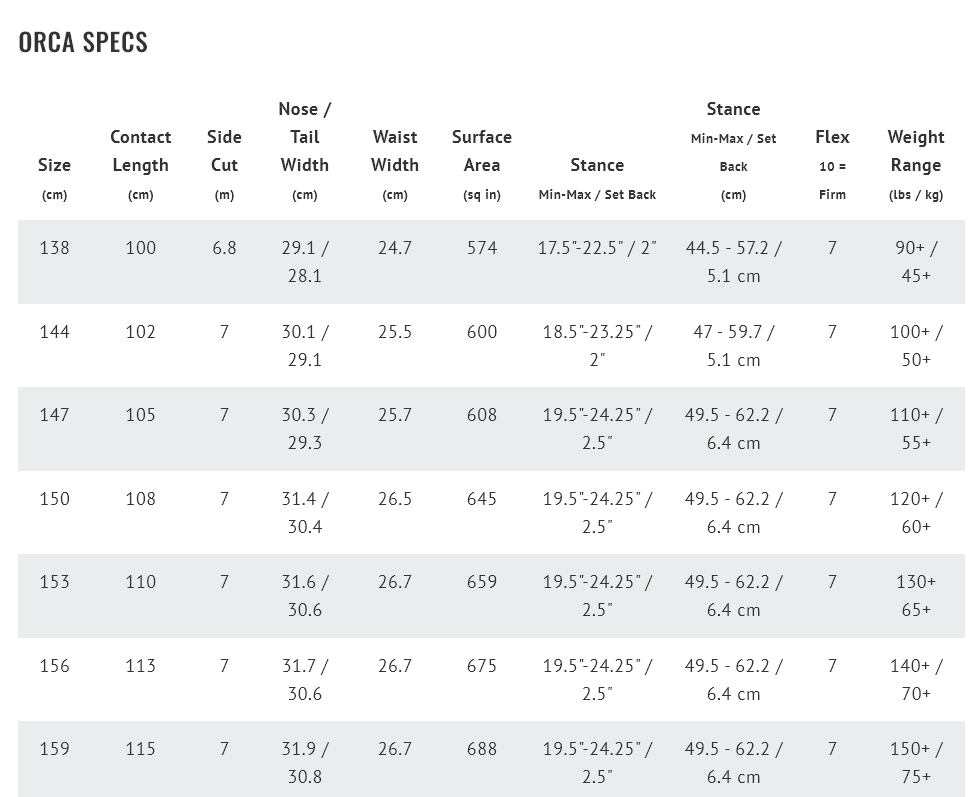Click the 144 size row
980x797 pixels.
point(491,346)
